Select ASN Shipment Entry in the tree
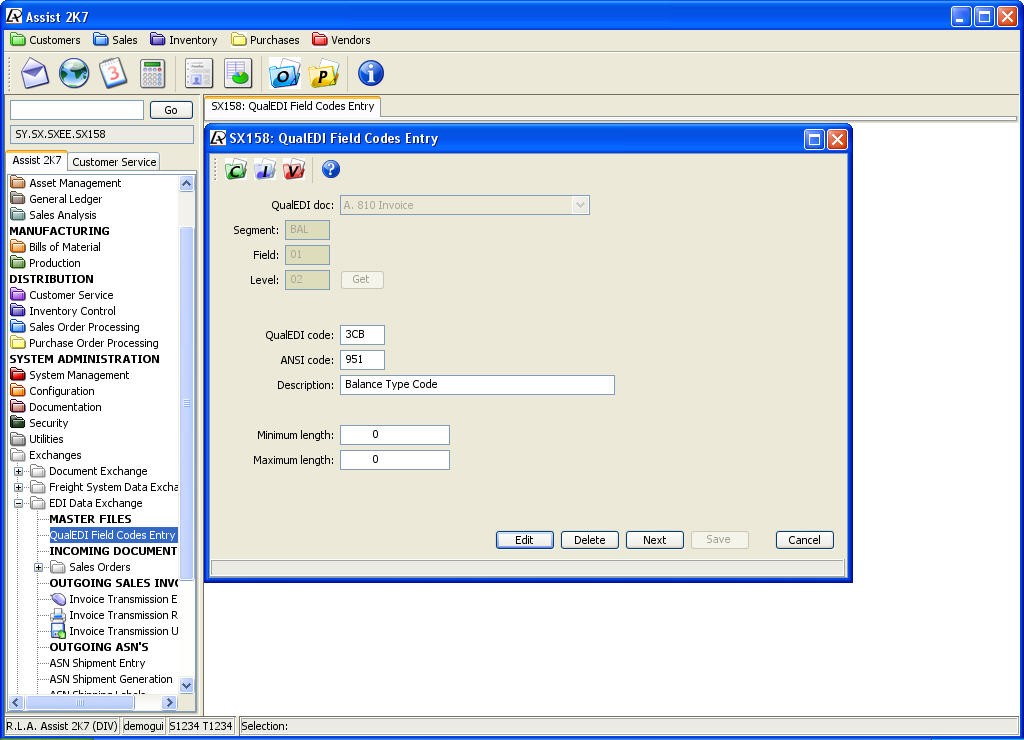 (x=97, y=663)
